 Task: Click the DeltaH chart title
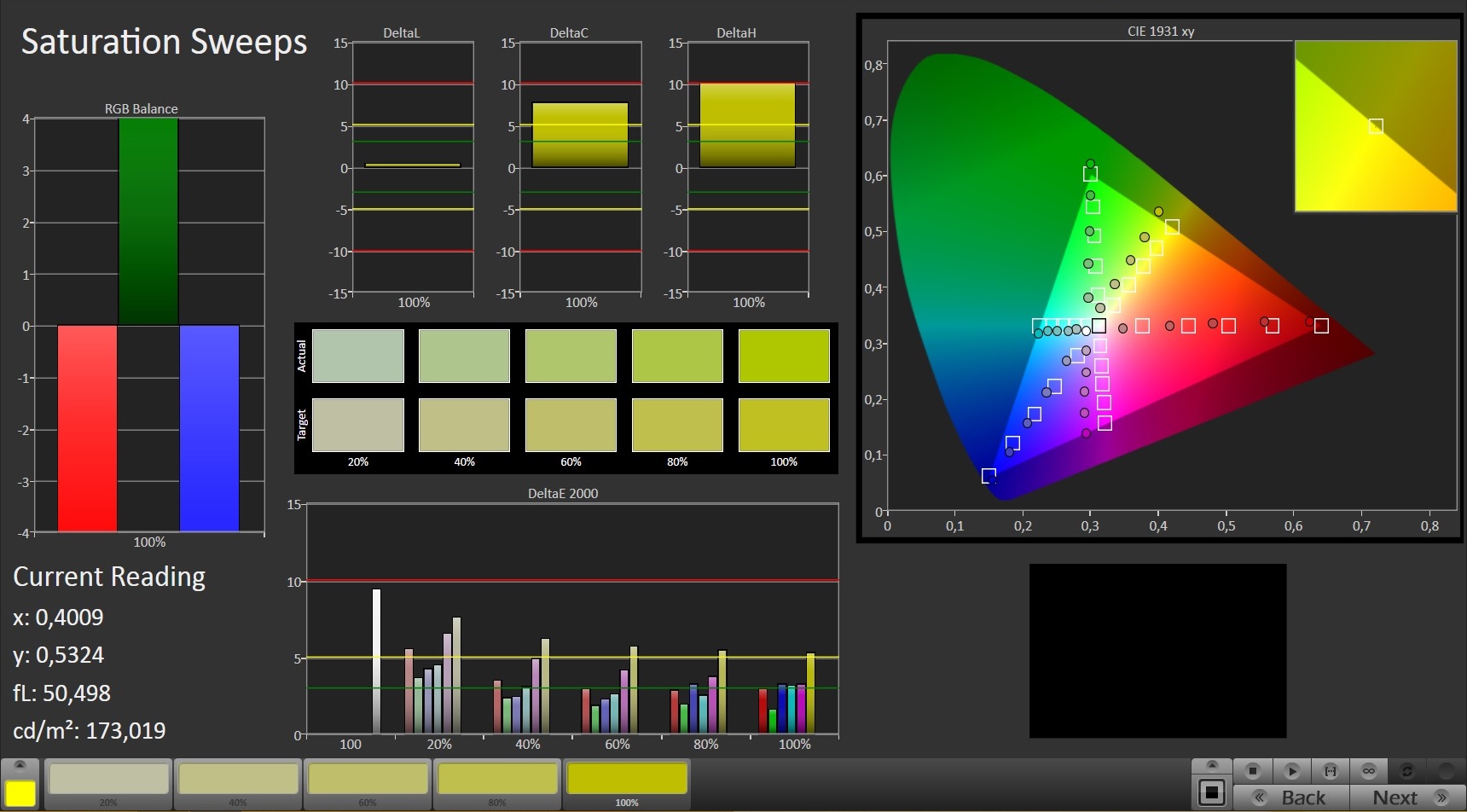point(736,33)
